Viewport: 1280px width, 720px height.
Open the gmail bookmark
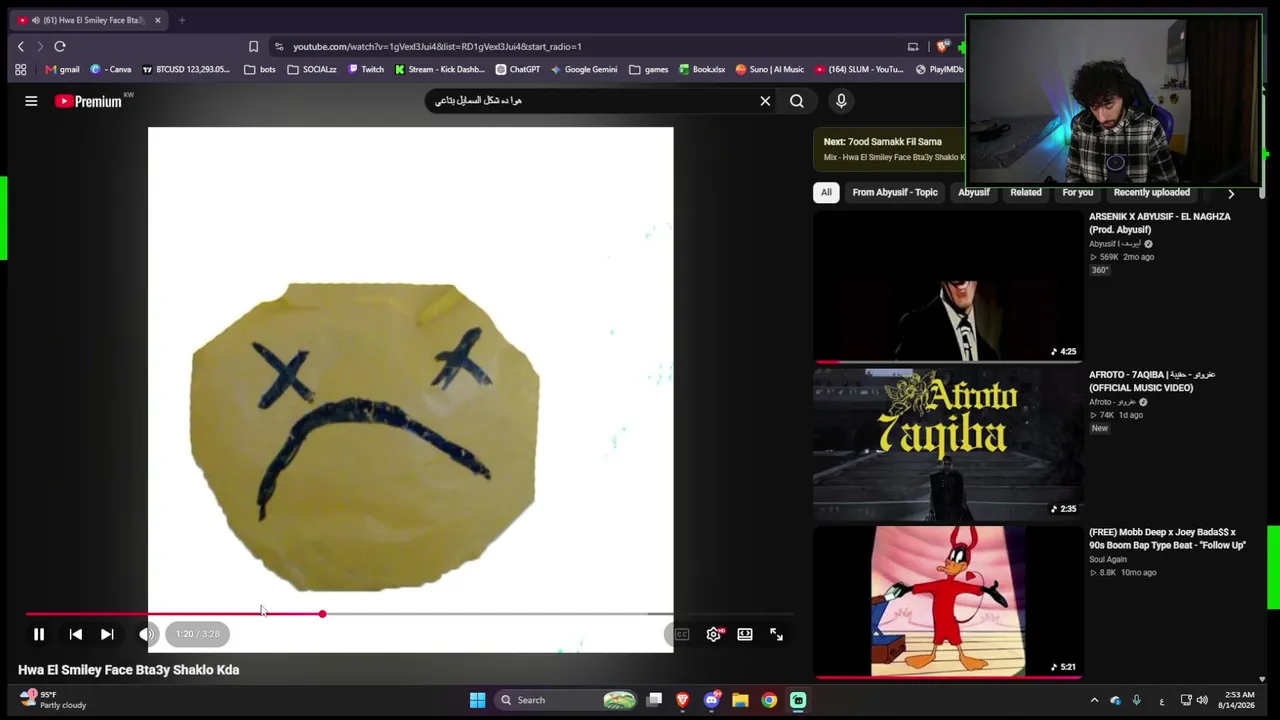[x=62, y=69]
